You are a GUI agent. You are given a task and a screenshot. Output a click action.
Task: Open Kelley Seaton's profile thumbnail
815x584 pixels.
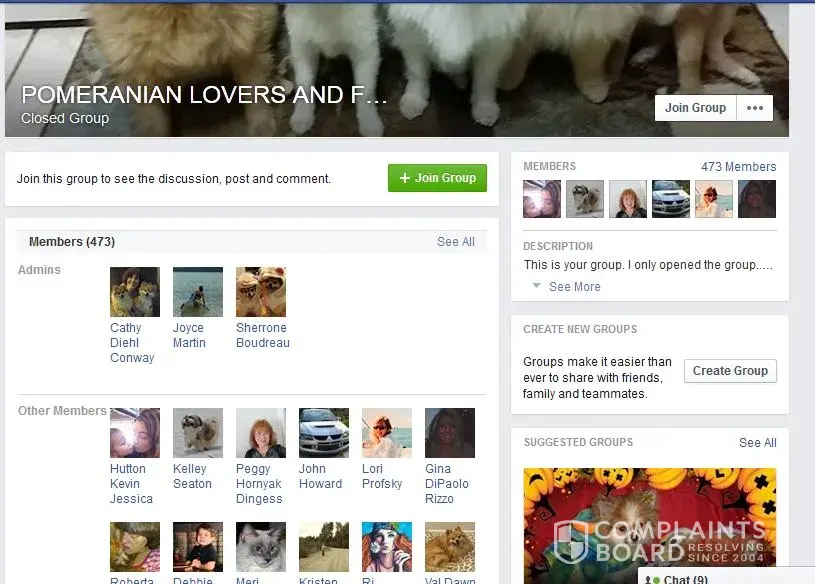[197, 433]
